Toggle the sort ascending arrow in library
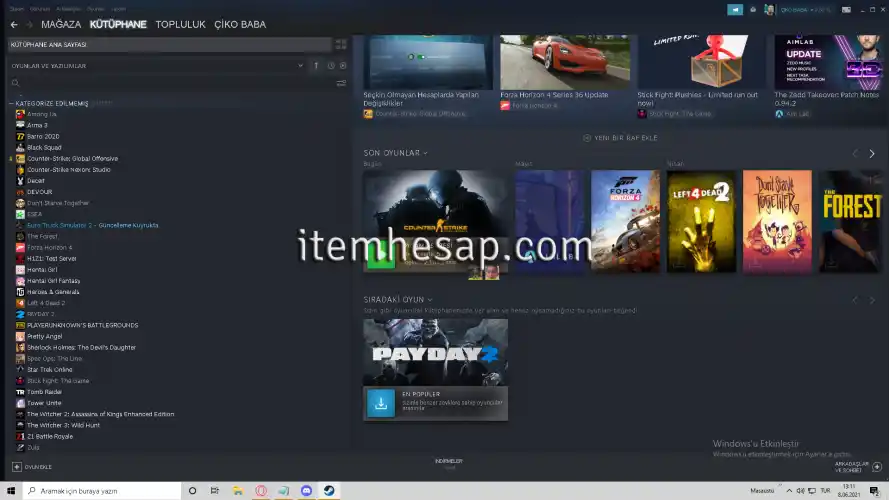The height and width of the screenshot is (500, 889). point(316,66)
